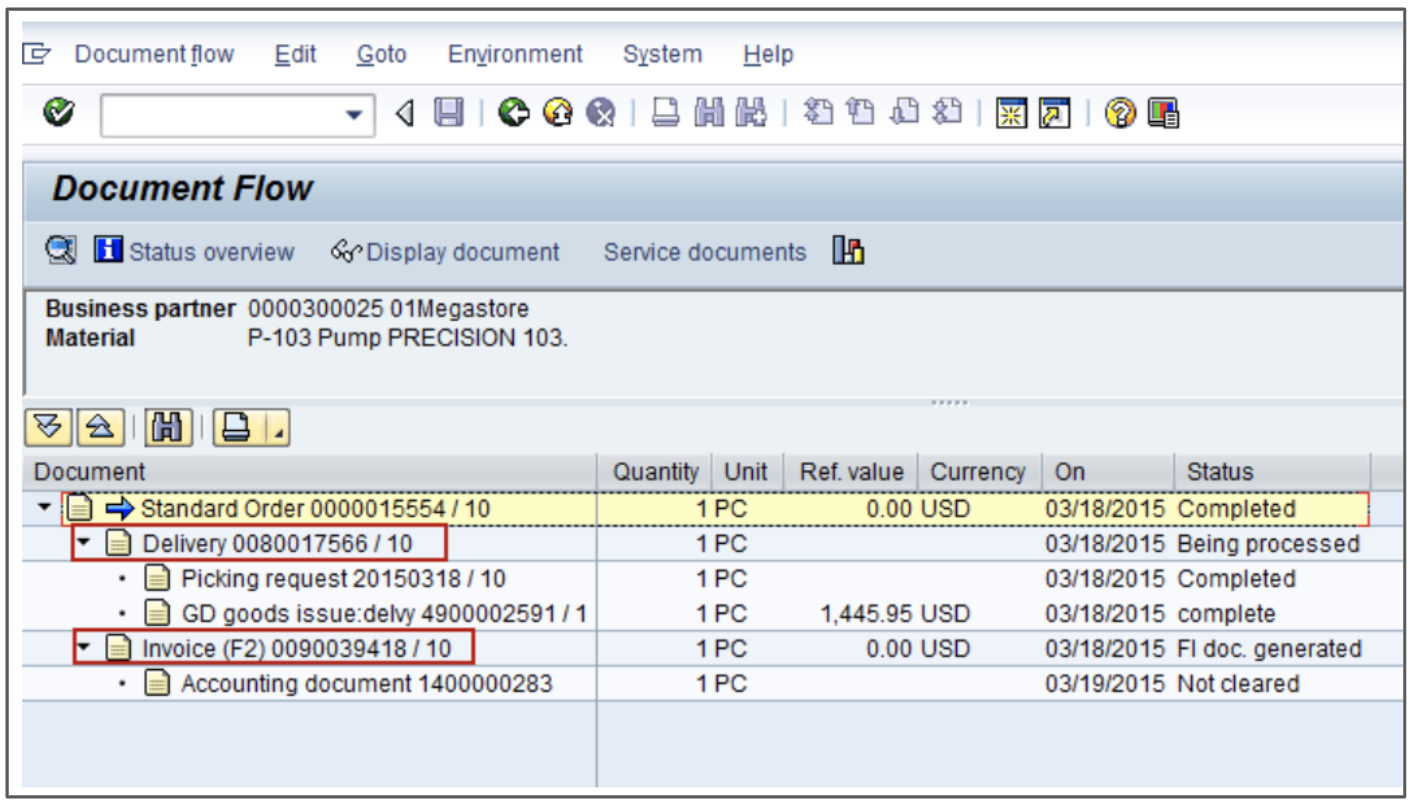This screenshot has width=1414, height=806.
Task: Click the green checkmark Enter icon
Action: click(x=58, y=113)
